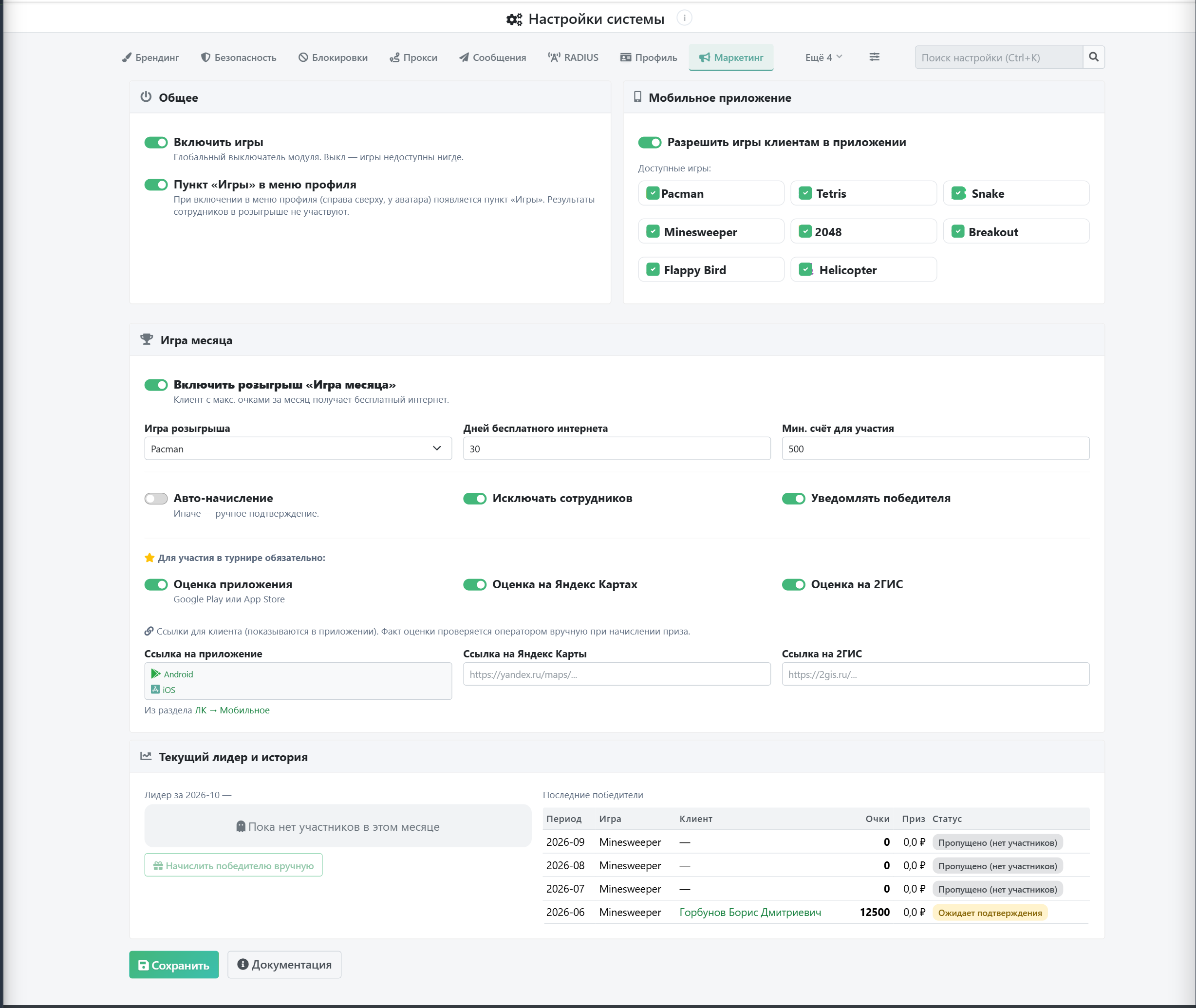This screenshot has width=1196, height=1008.
Task: Toggle Исключать сотрудников switch
Action: (475, 498)
